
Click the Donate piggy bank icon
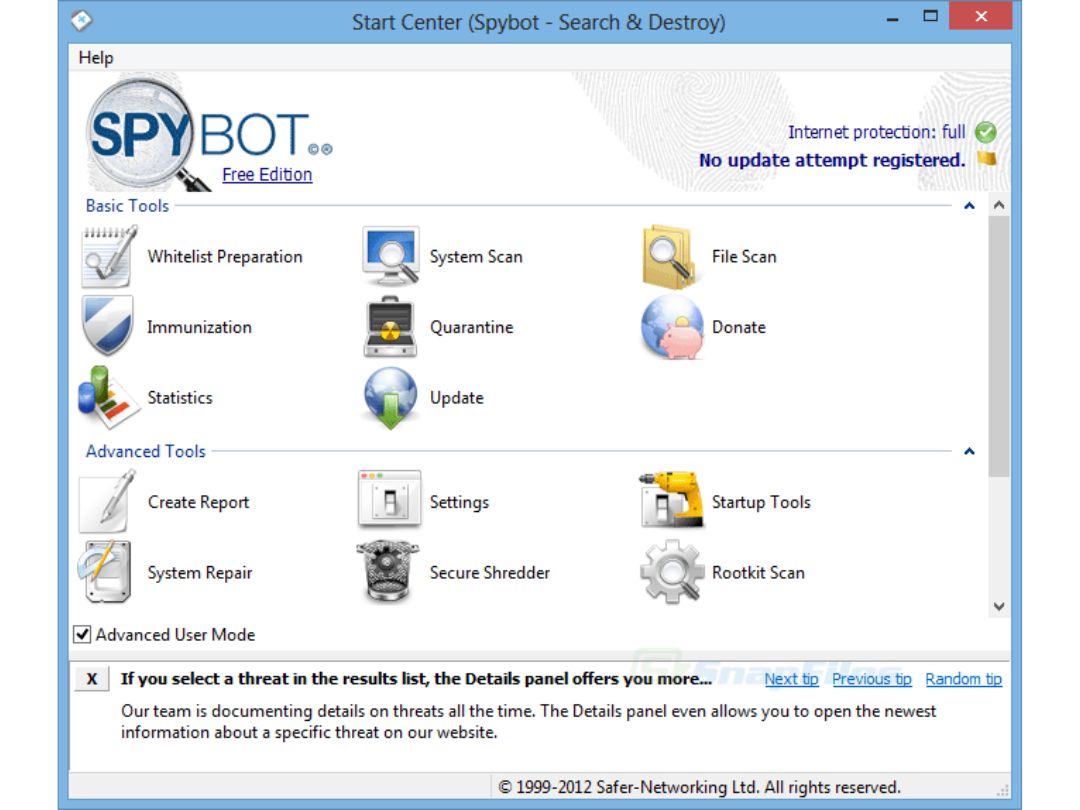[672, 327]
